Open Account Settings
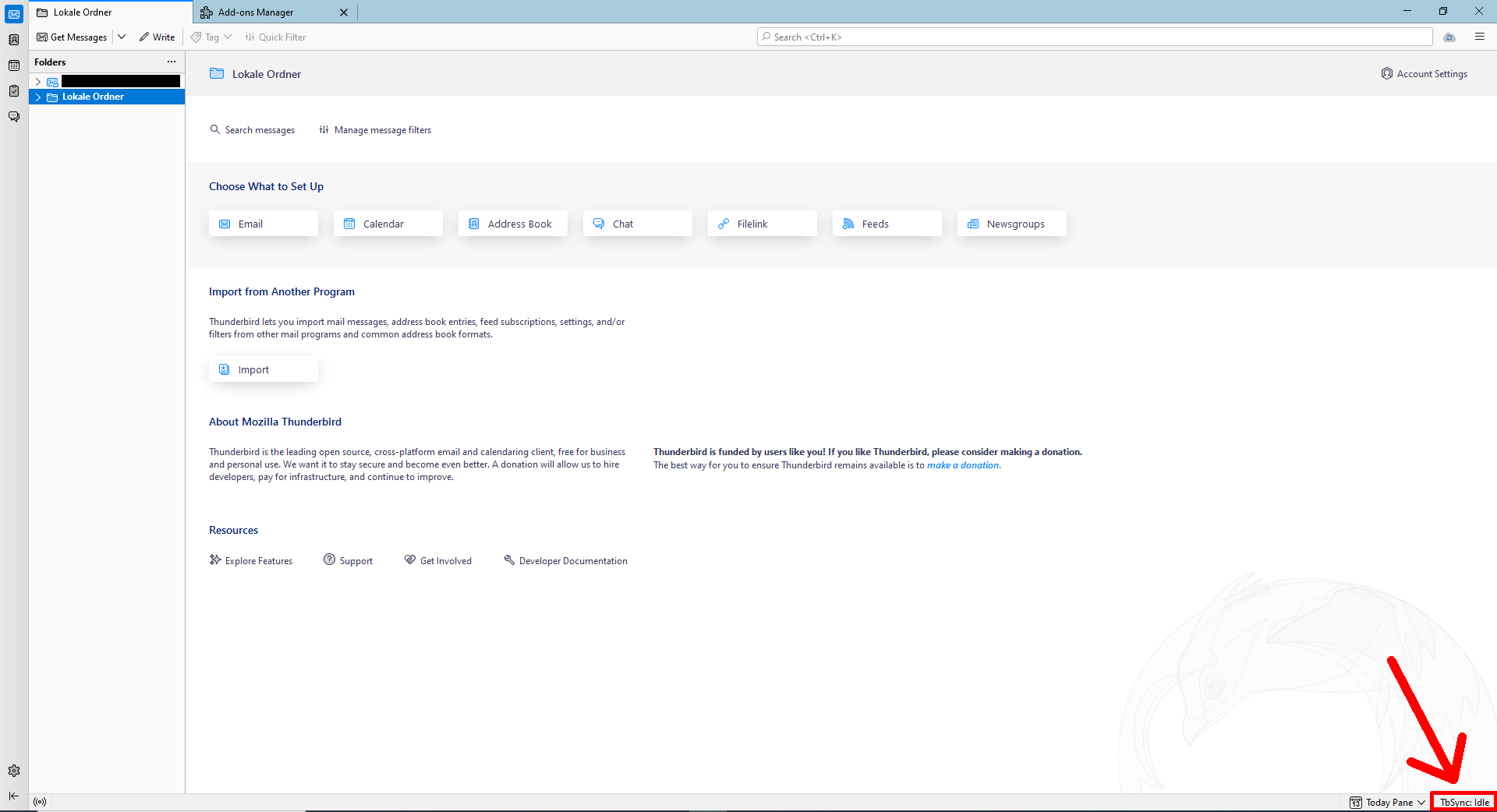 1424,73
